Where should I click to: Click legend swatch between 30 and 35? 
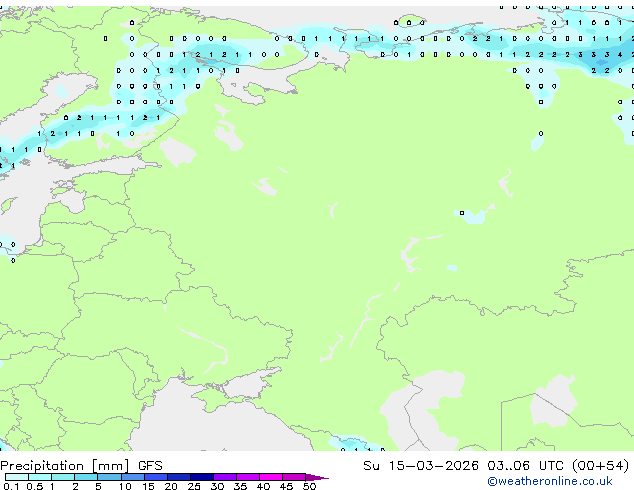tap(225, 477)
